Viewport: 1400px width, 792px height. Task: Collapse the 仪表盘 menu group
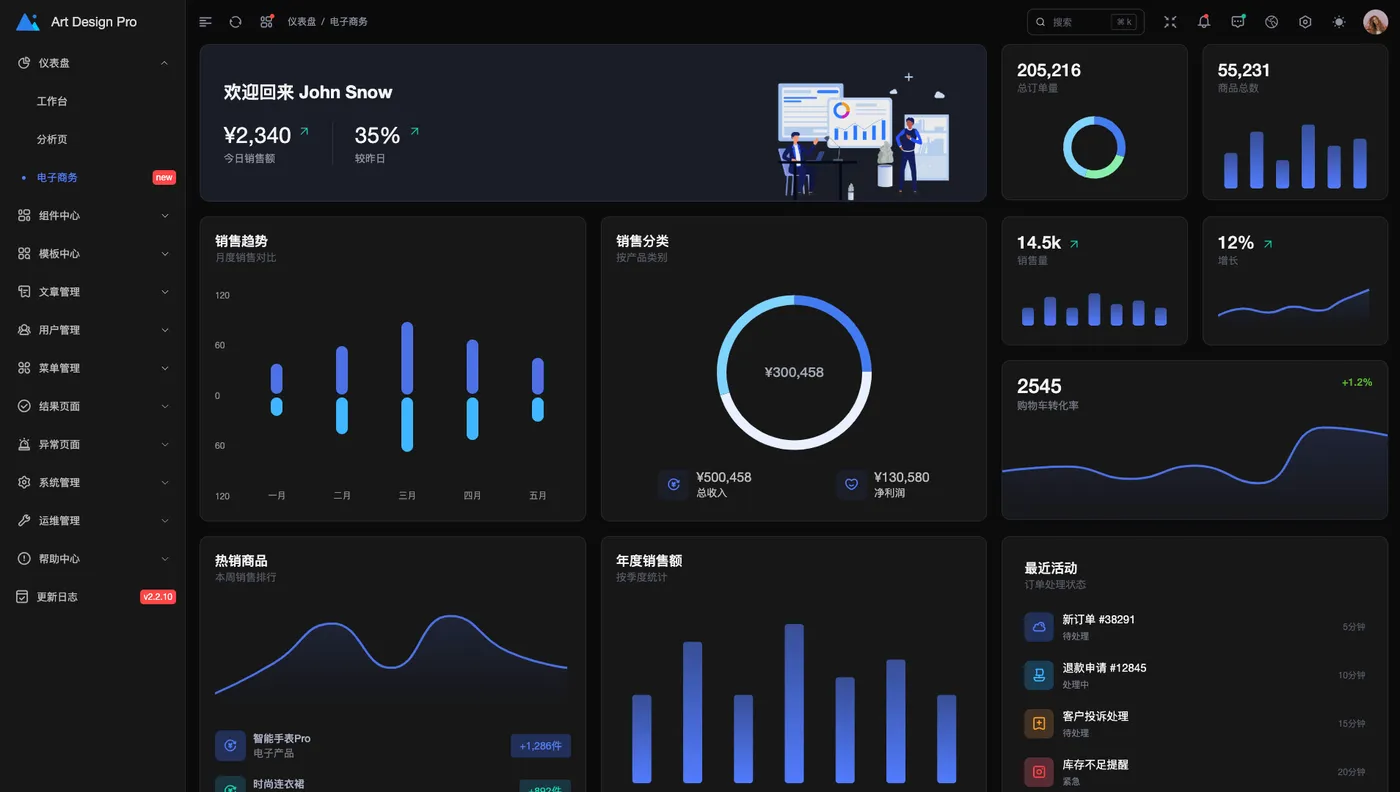93,63
